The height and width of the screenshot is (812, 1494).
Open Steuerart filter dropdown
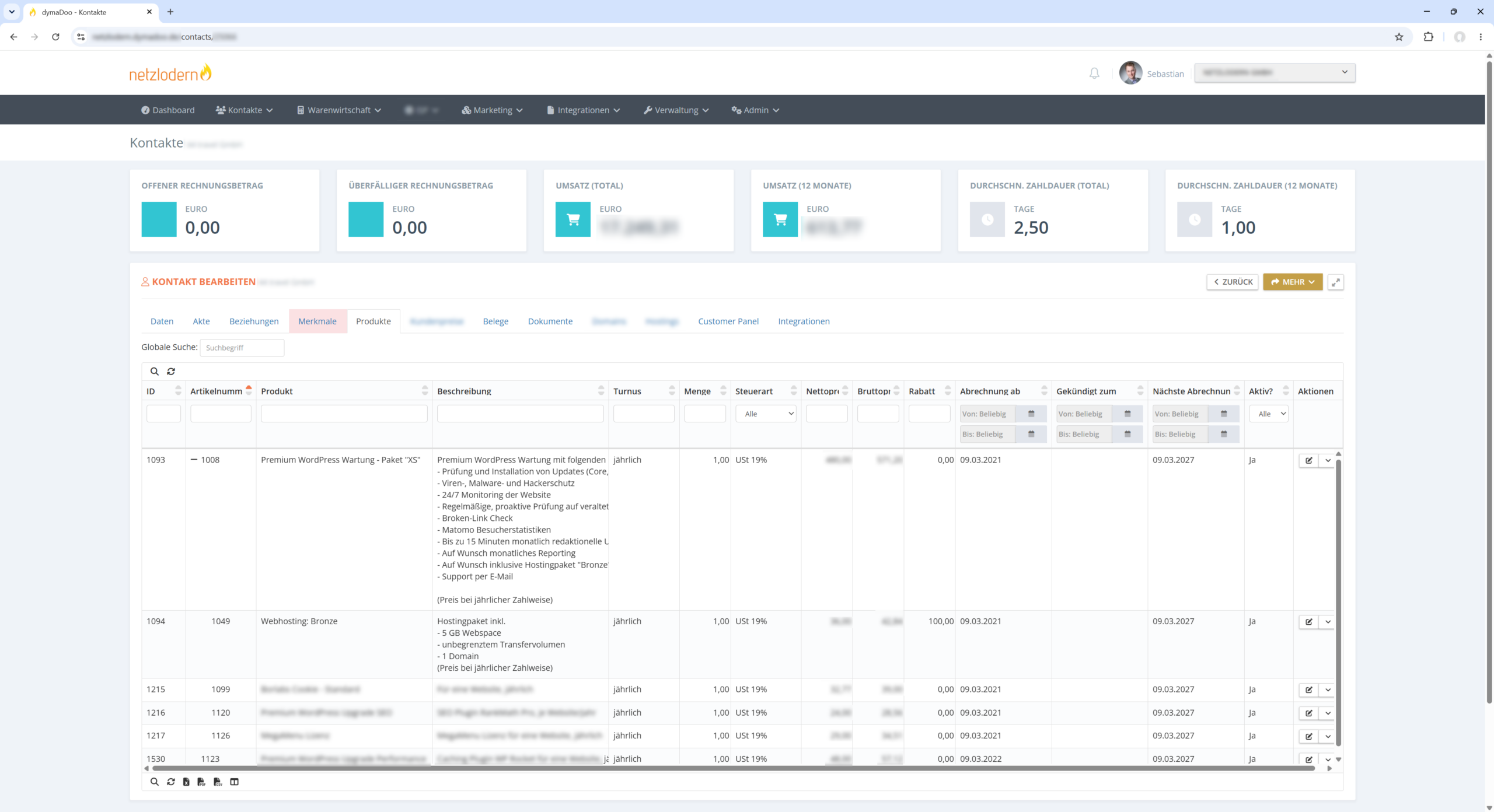point(766,414)
